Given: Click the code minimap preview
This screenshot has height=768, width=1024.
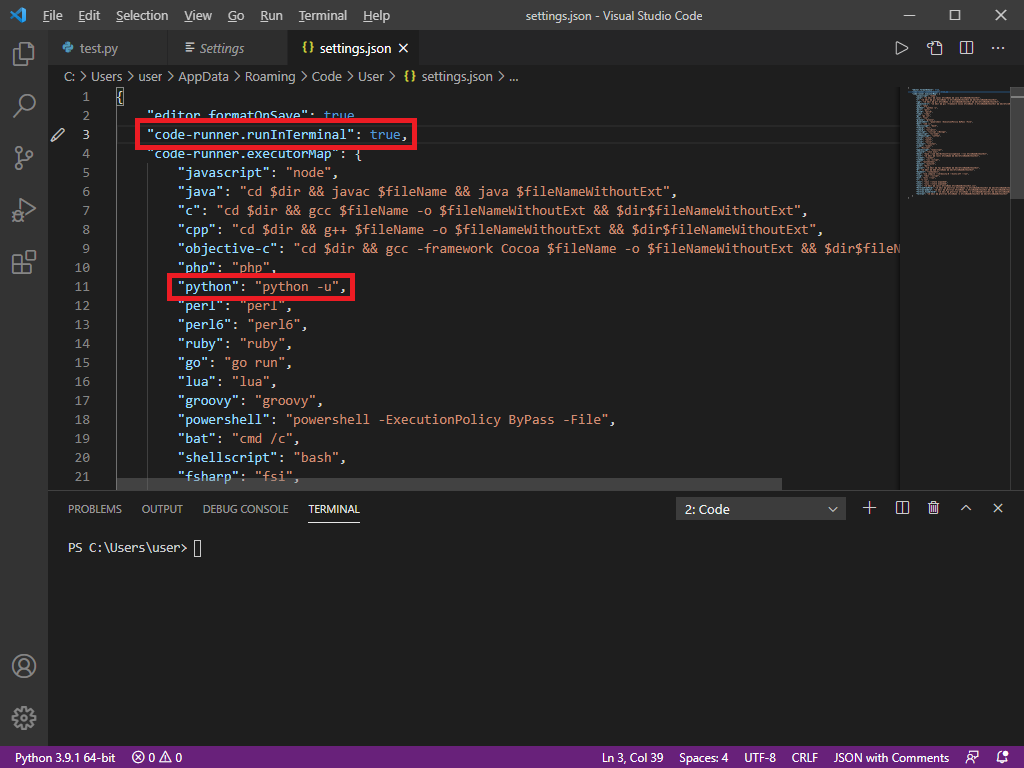Looking at the screenshot, I should click(959, 142).
